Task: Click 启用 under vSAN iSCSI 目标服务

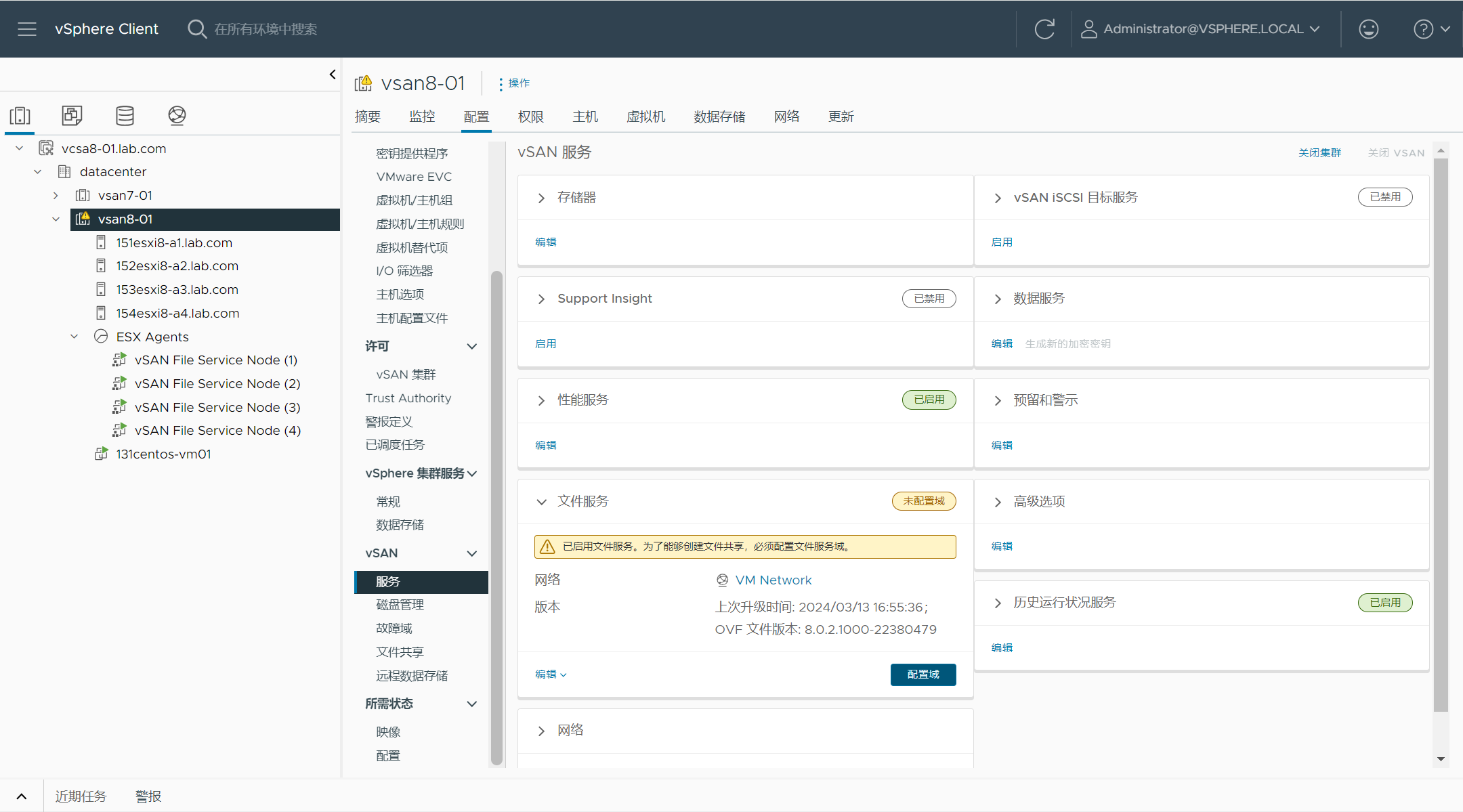Action: tap(1002, 242)
